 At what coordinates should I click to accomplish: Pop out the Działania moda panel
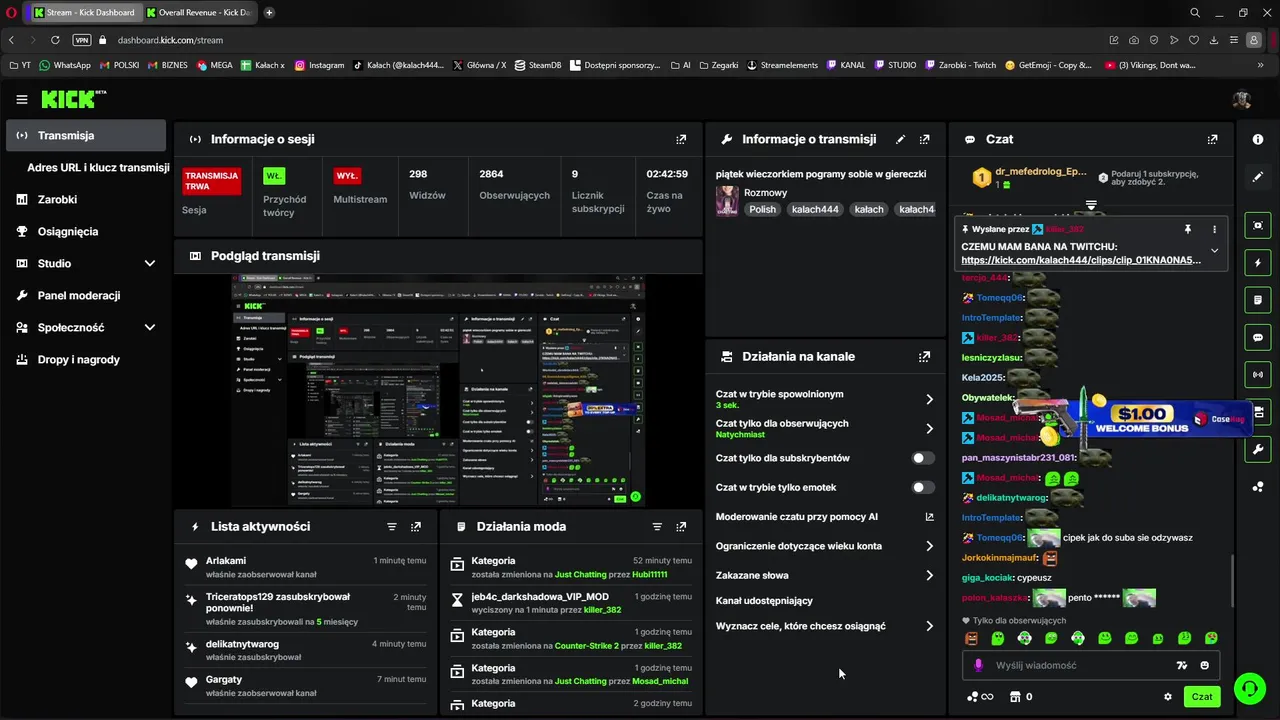coord(681,527)
